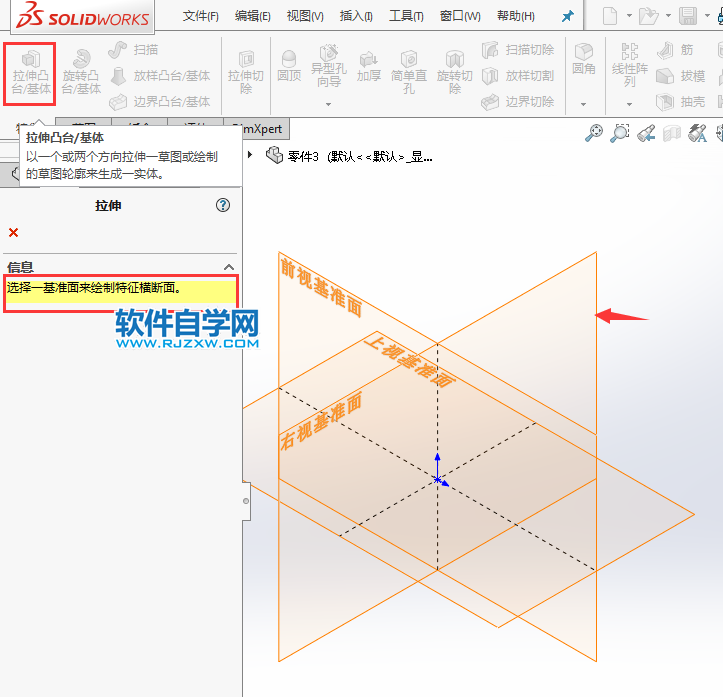Select the 前视基准面 front plane label
Screen dimensions: 723x697
click(321, 288)
